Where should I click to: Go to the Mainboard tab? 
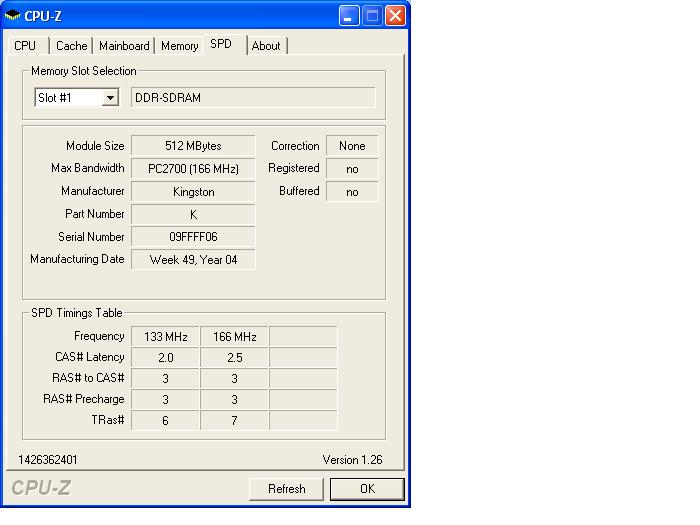pos(124,46)
